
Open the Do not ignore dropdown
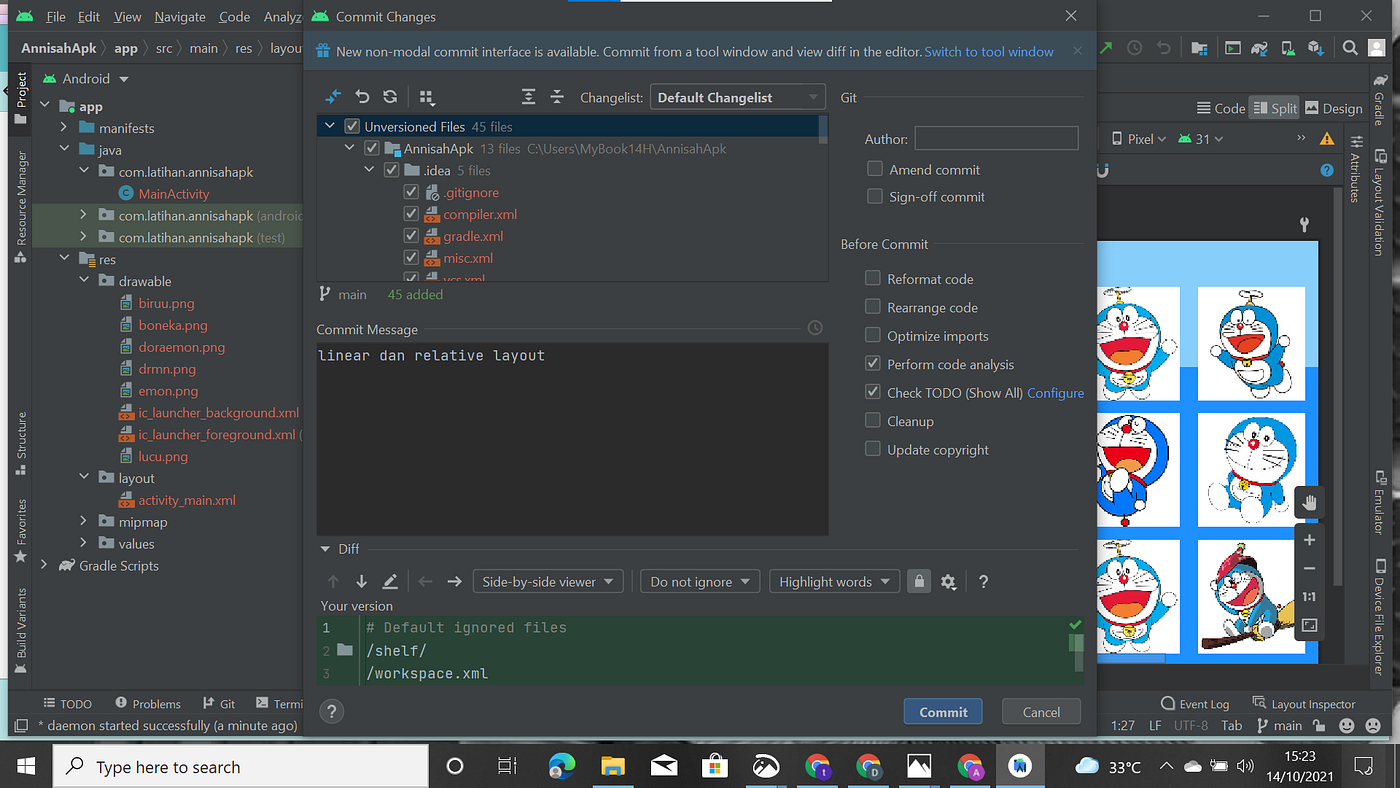[700, 581]
